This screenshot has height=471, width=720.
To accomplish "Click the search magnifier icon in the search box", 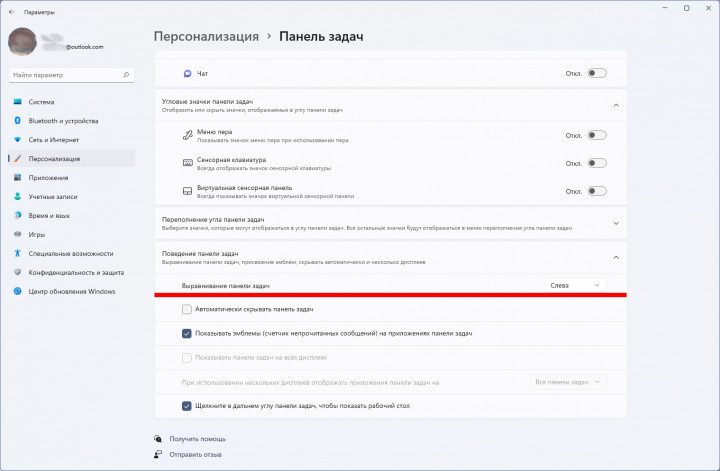I will pos(126,75).
